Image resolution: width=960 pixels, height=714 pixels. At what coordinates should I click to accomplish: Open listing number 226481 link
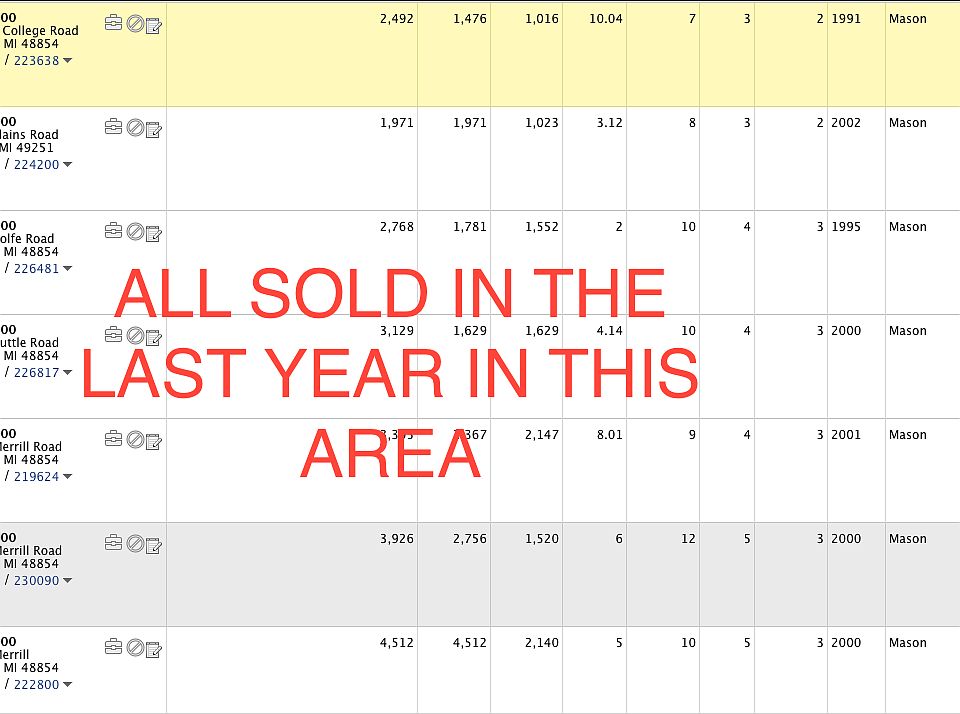(x=36, y=268)
